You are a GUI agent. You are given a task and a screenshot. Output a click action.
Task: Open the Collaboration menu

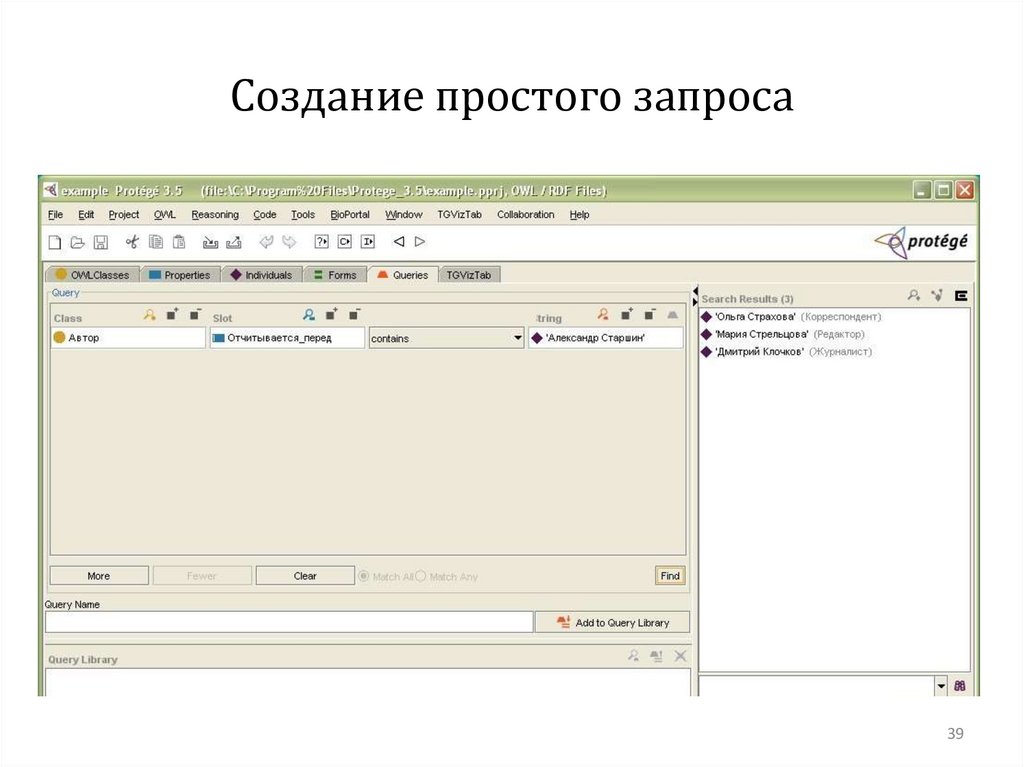coord(526,214)
